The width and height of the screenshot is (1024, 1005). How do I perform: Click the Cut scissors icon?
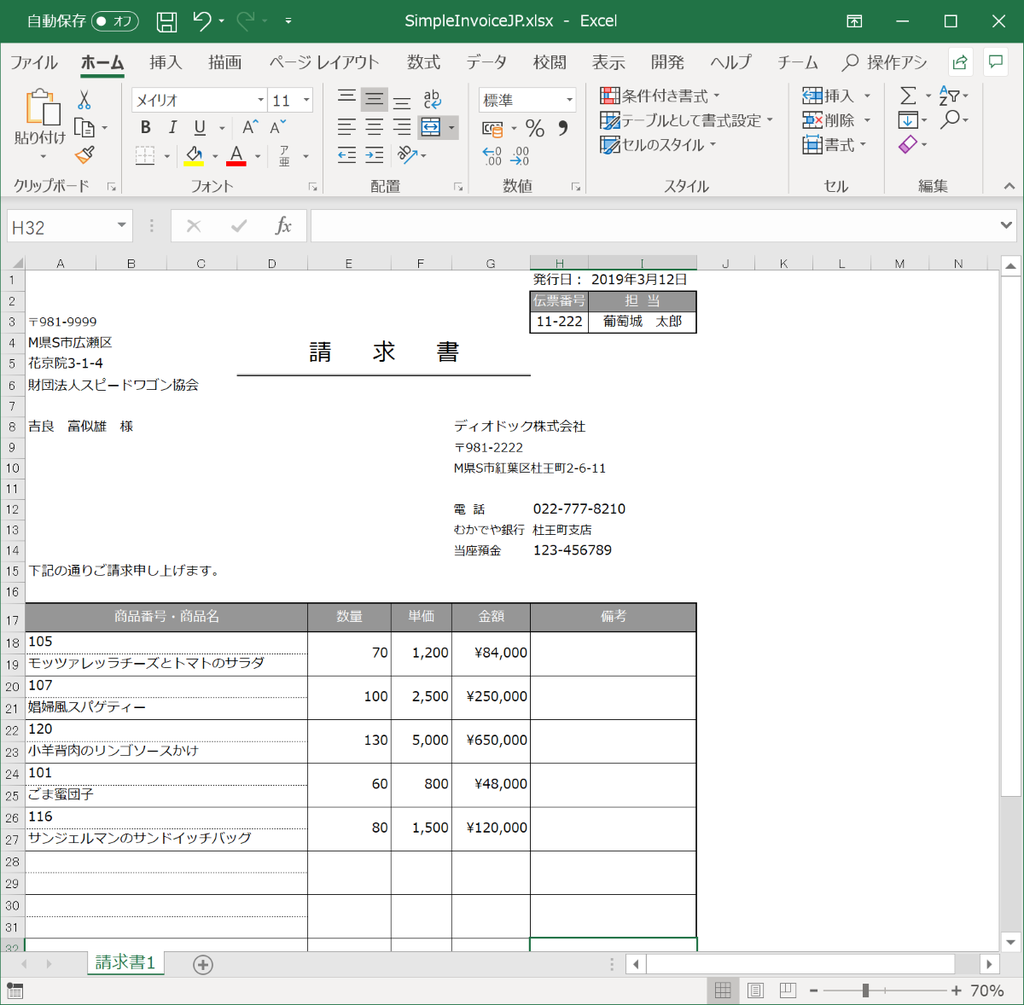(84, 100)
